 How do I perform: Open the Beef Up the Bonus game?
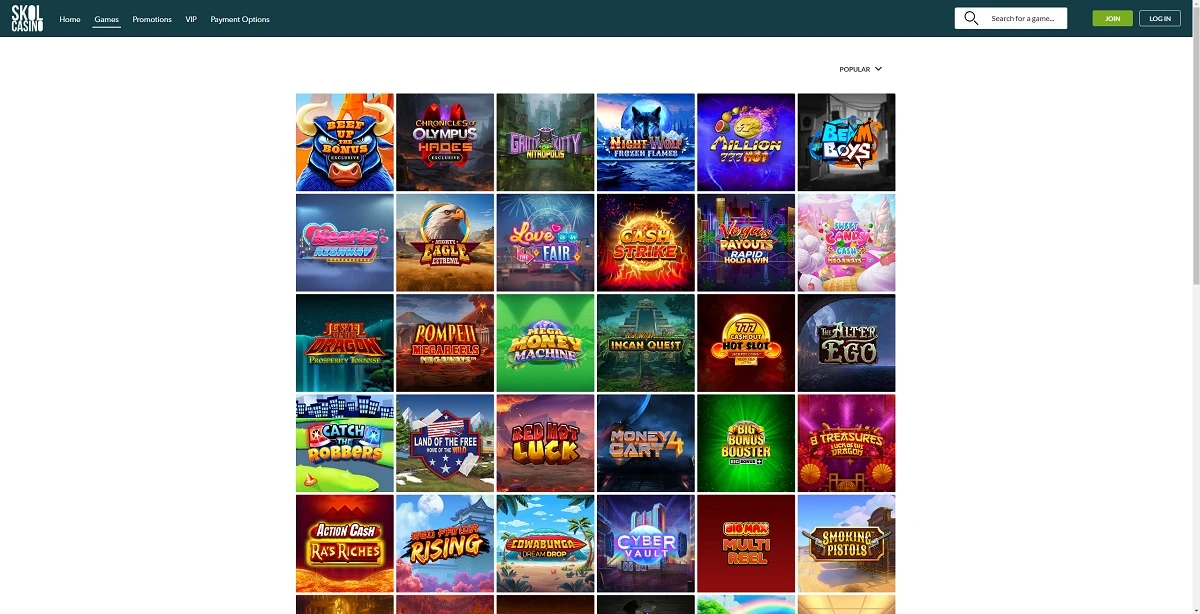coord(345,142)
